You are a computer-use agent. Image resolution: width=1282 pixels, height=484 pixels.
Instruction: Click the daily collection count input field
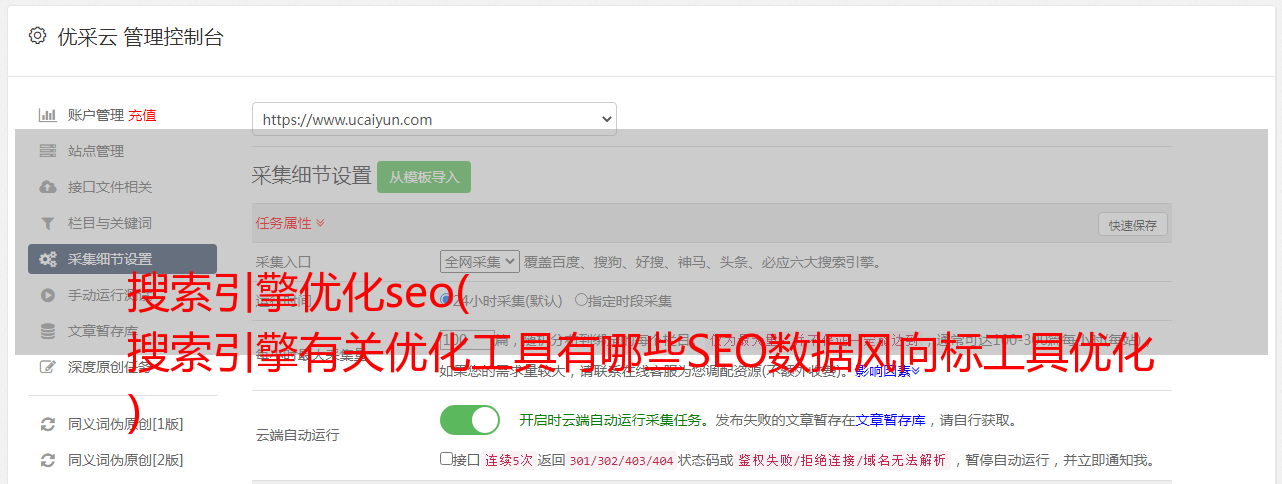pyautogui.click(x=467, y=340)
